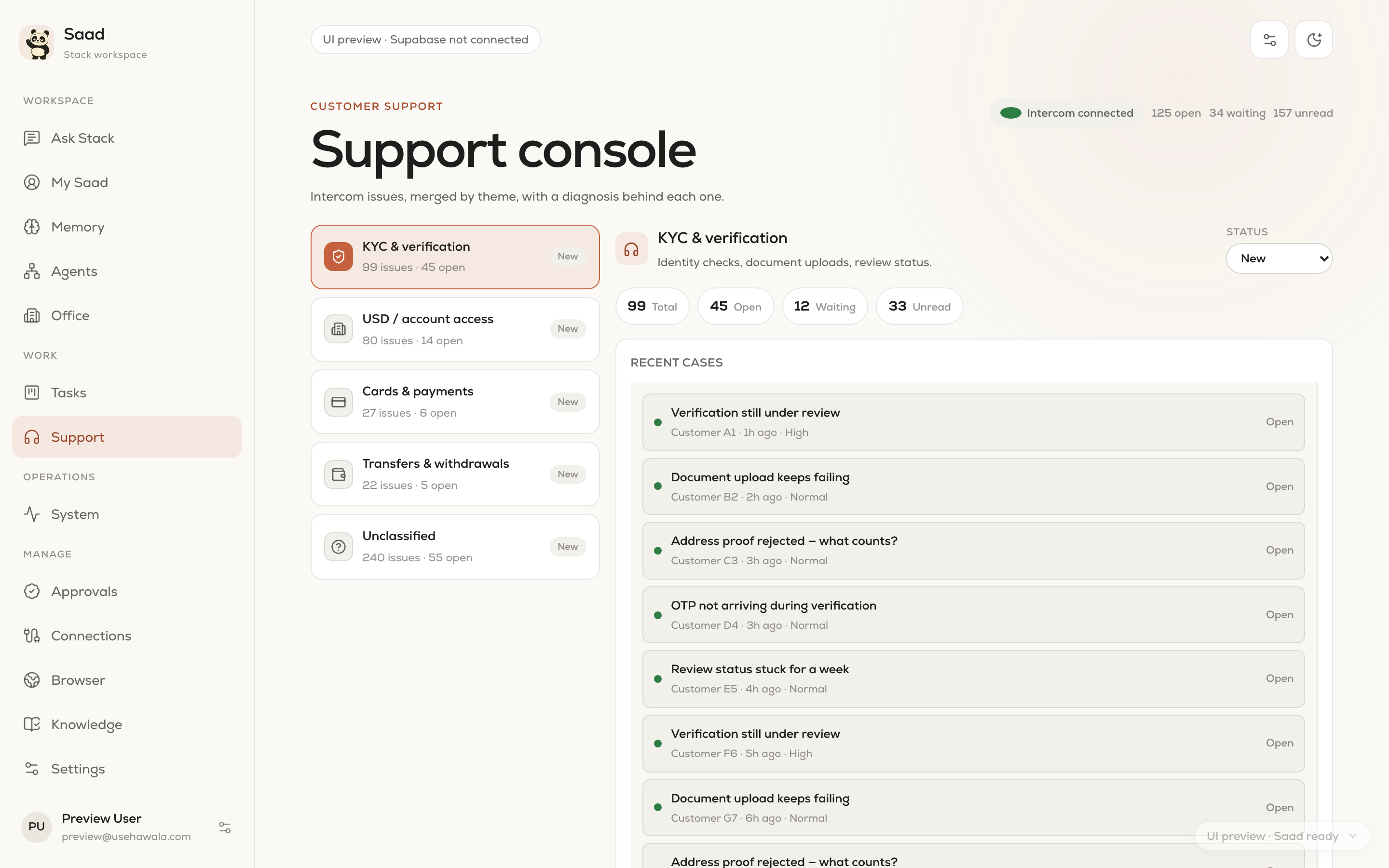1389x868 pixels.
Task: Open Customer A1 verification under review case
Action: click(973, 422)
